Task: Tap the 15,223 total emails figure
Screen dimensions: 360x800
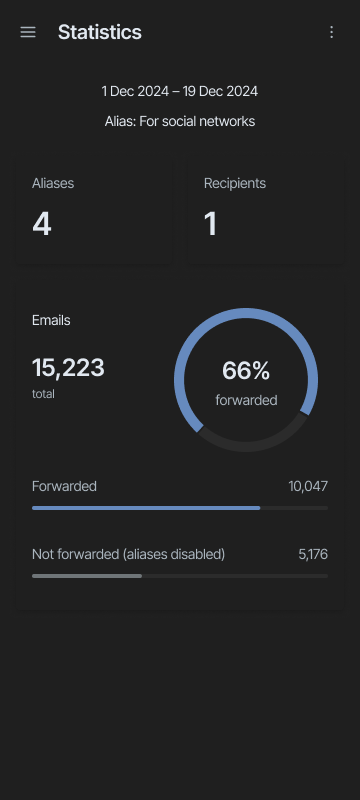Action: [x=68, y=368]
